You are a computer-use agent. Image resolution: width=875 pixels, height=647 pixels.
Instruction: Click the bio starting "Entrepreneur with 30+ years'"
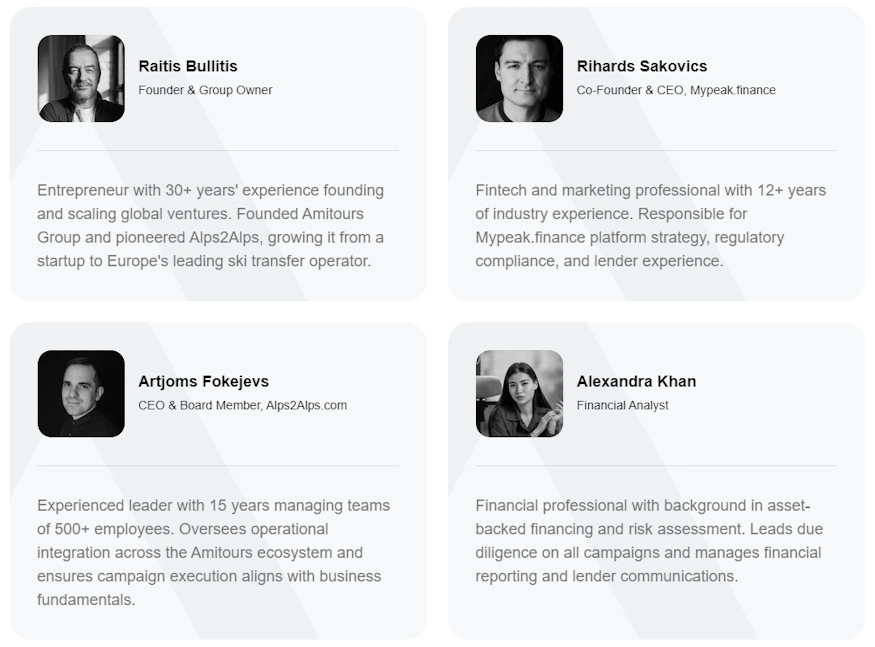(x=211, y=226)
